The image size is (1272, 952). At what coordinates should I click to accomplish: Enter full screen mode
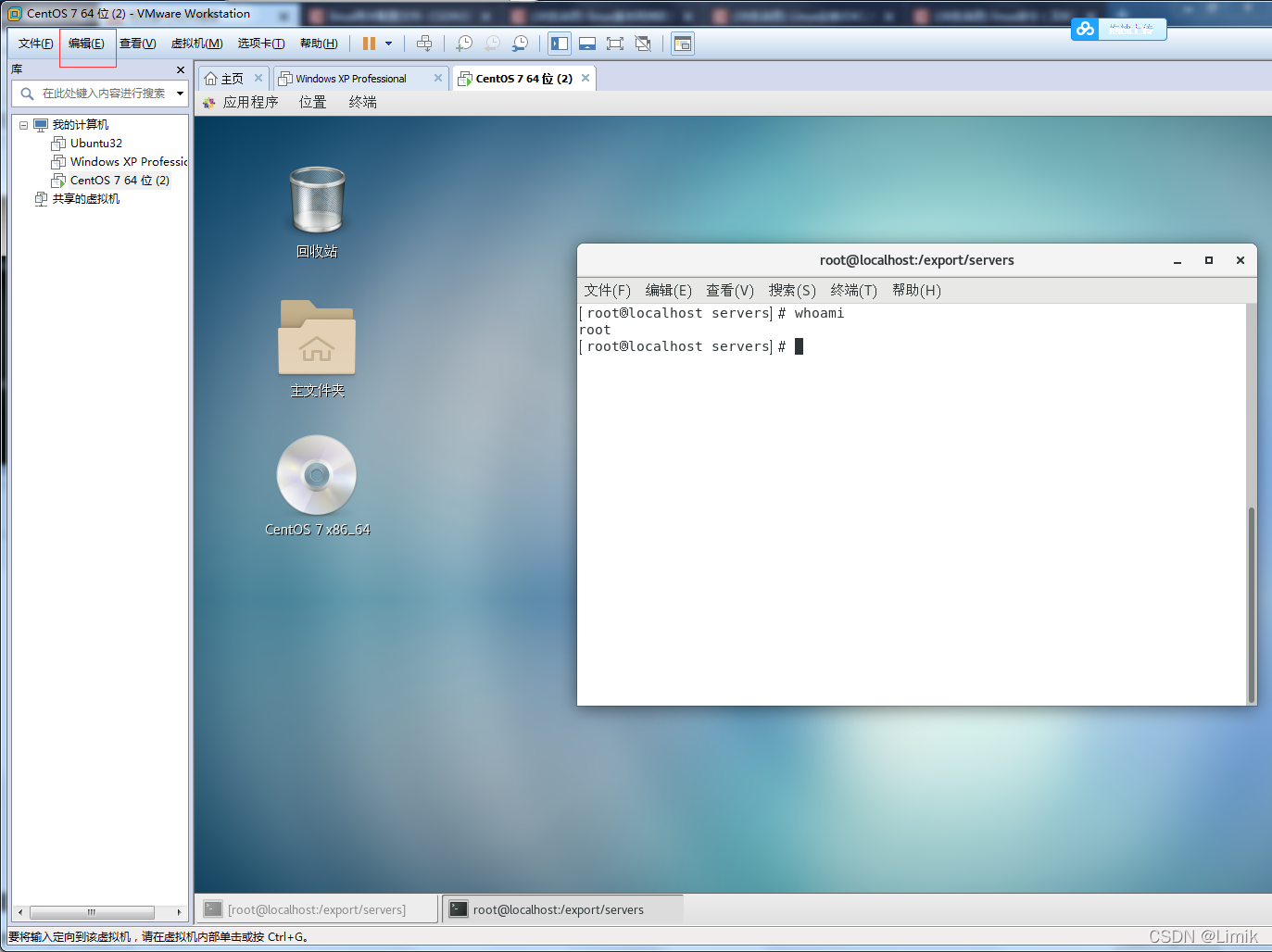pos(614,44)
